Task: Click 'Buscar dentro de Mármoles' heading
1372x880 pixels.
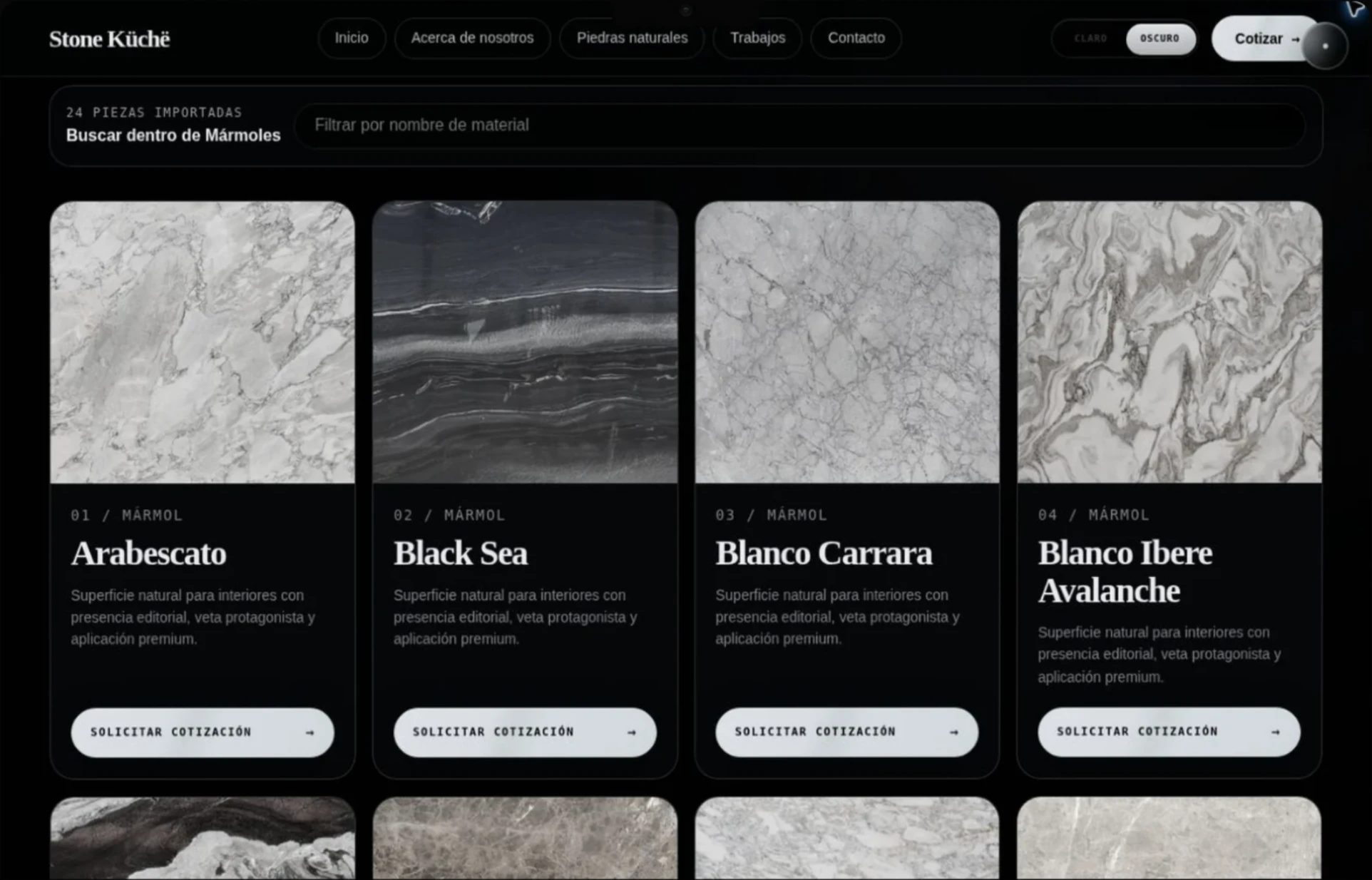Action: [x=173, y=135]
